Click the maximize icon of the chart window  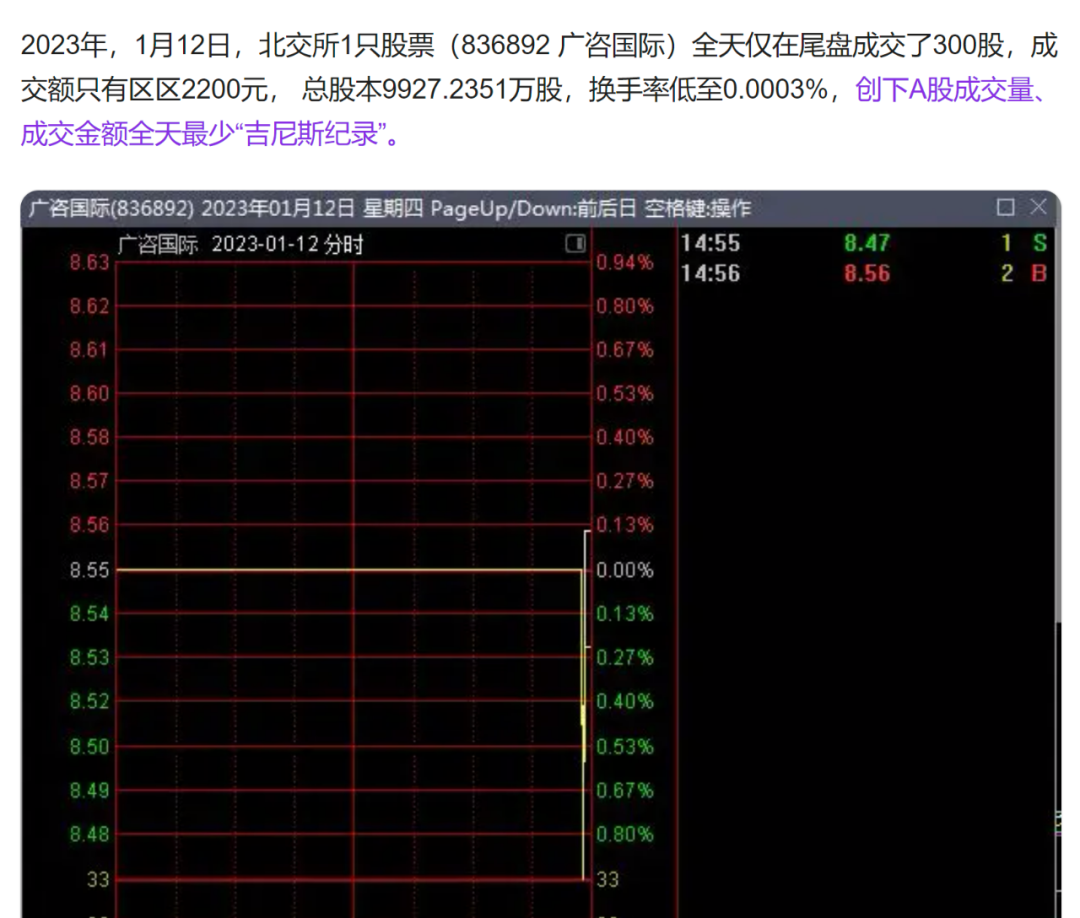coord(1006,207)
